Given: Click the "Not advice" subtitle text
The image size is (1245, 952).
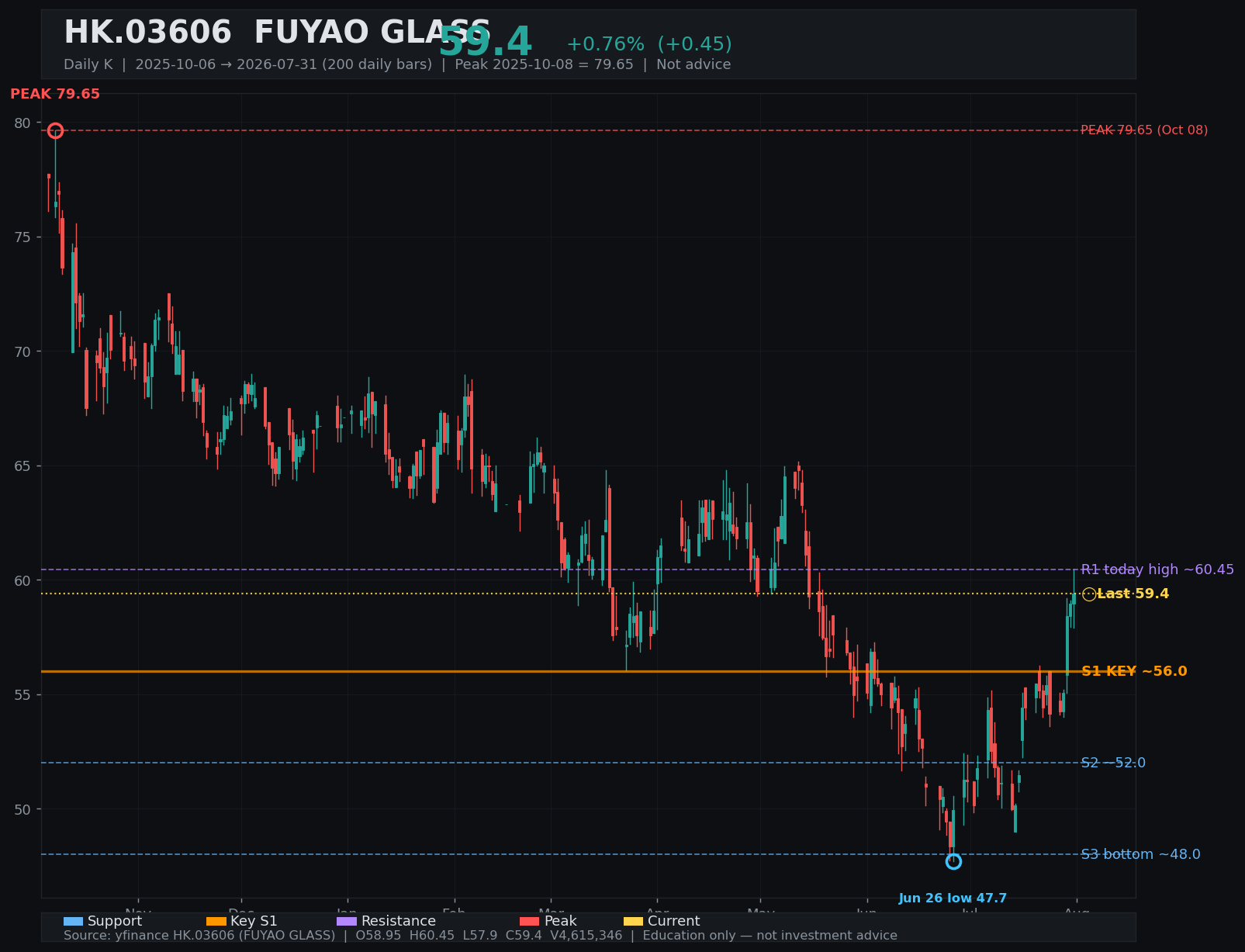Looking at the screenshot, I should coord(693,64).
